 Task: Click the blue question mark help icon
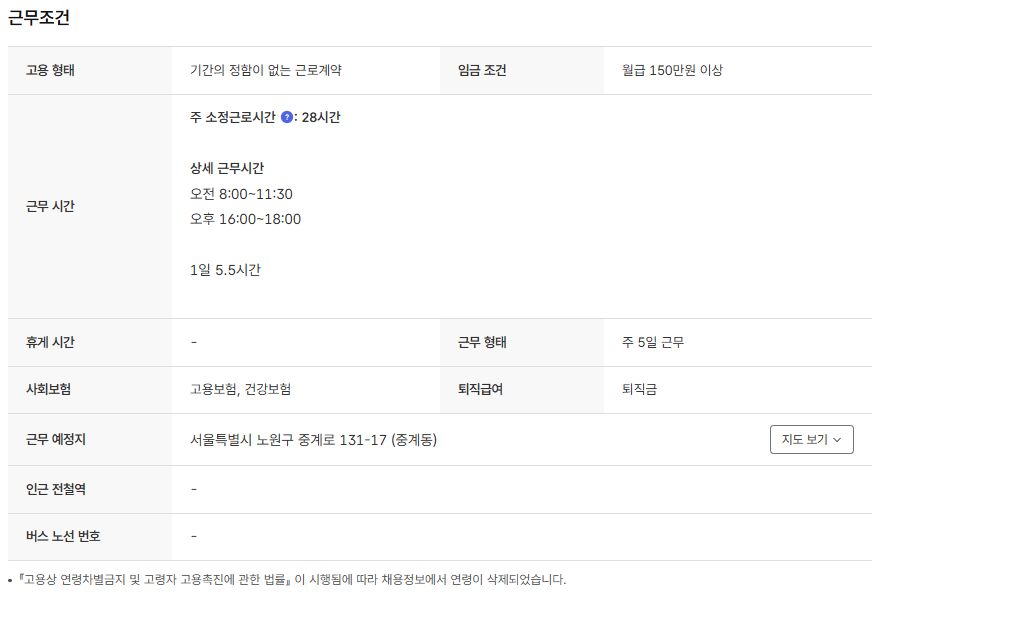tap(286, 118)
